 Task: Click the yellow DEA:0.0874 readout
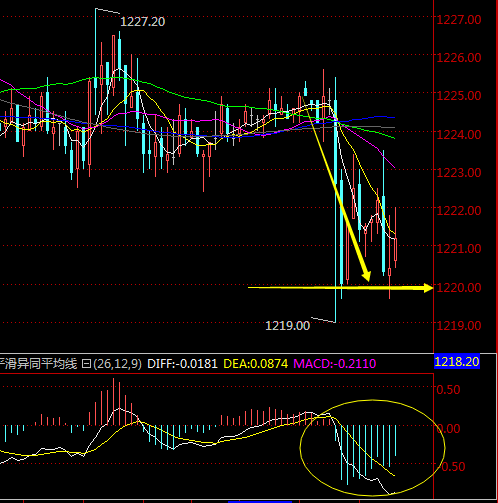pyautogui.click(x=255, y=364)
